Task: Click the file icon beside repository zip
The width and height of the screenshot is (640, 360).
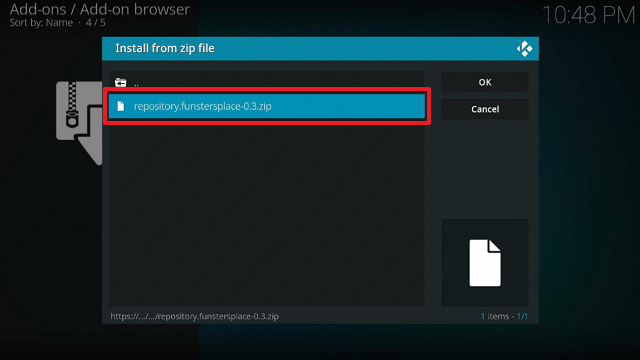Action: [x=120, y=106]
